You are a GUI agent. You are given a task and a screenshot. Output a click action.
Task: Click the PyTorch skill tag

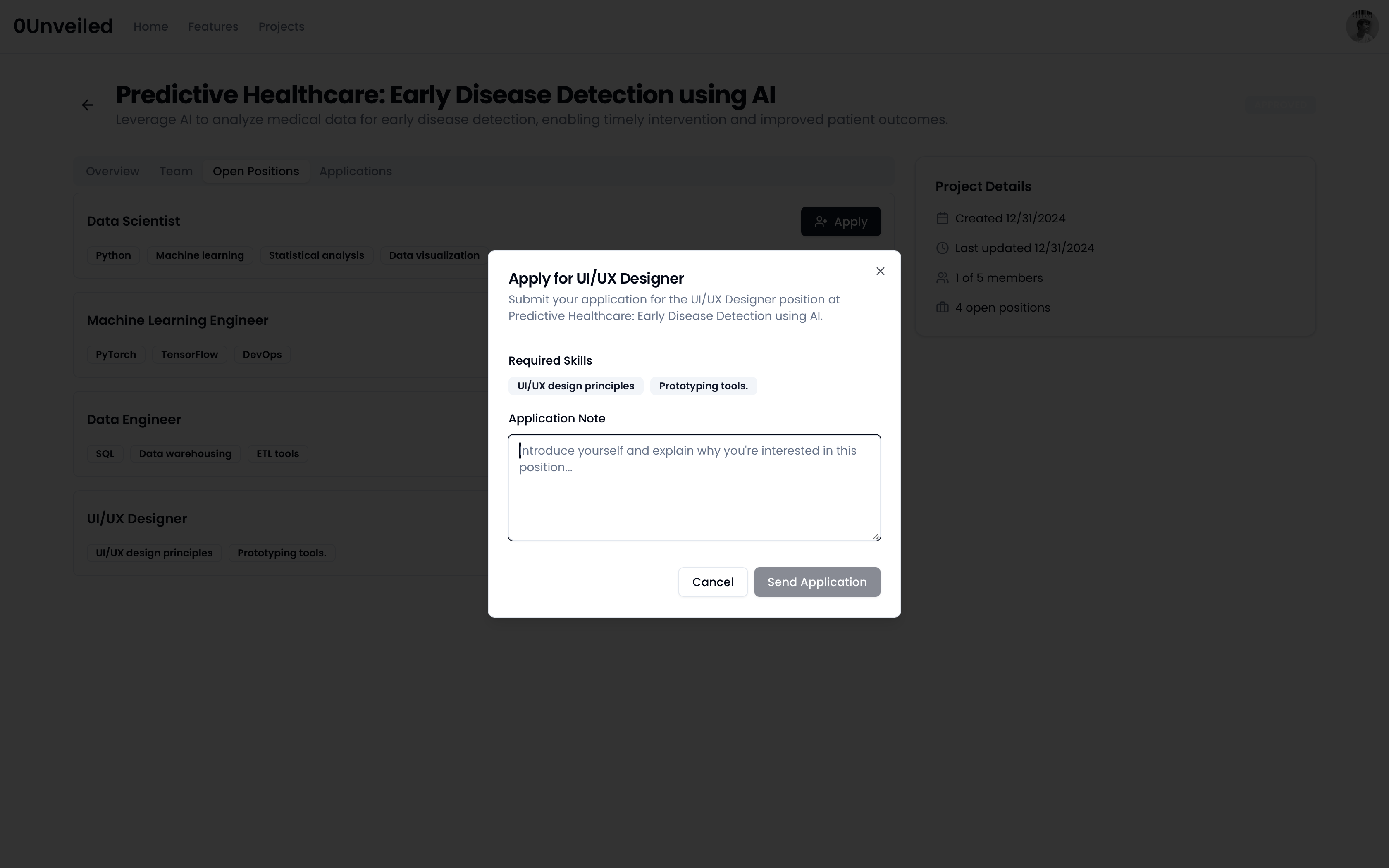coord(116,355)
